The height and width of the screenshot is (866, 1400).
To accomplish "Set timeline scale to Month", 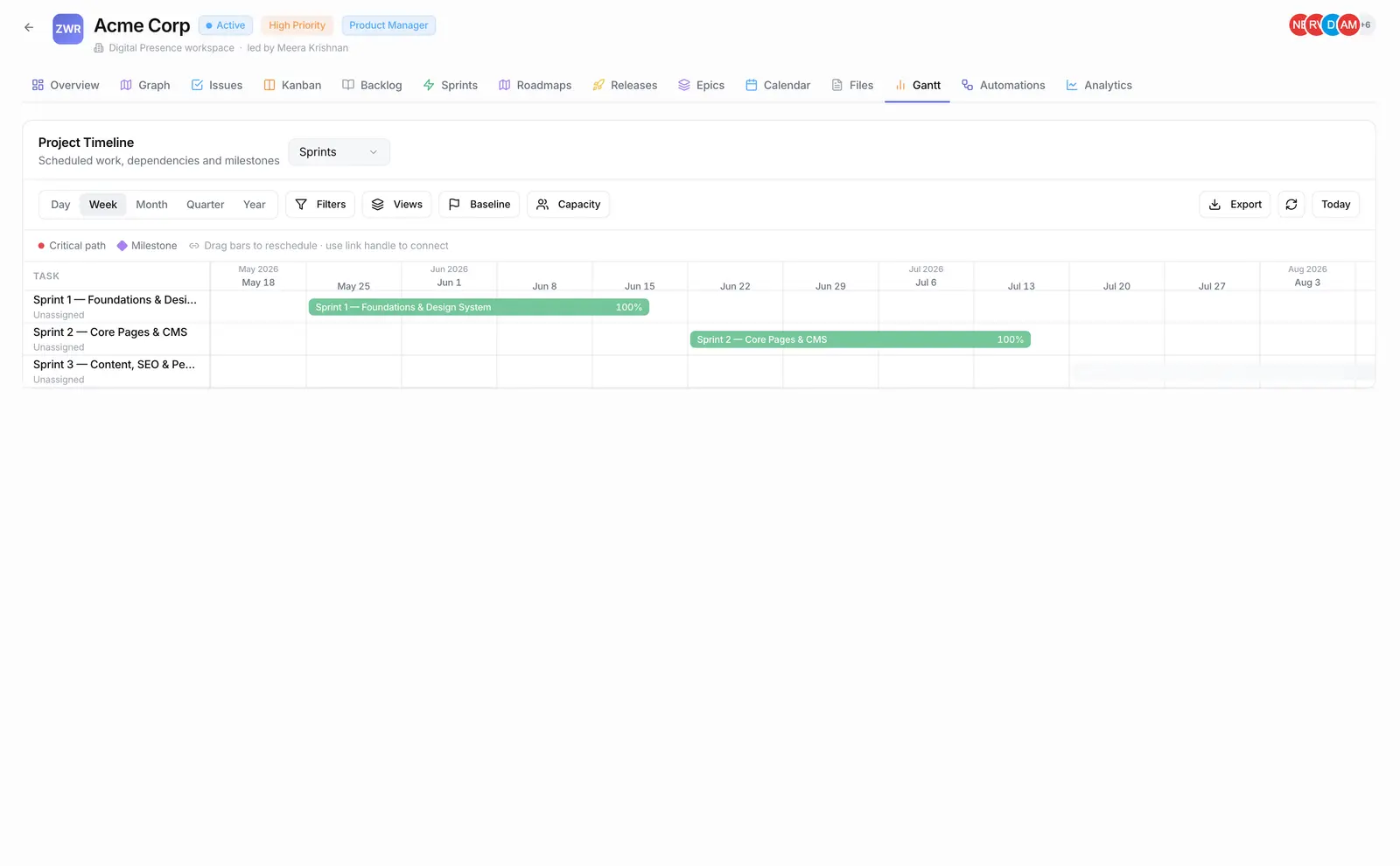I will coord(151,205).
